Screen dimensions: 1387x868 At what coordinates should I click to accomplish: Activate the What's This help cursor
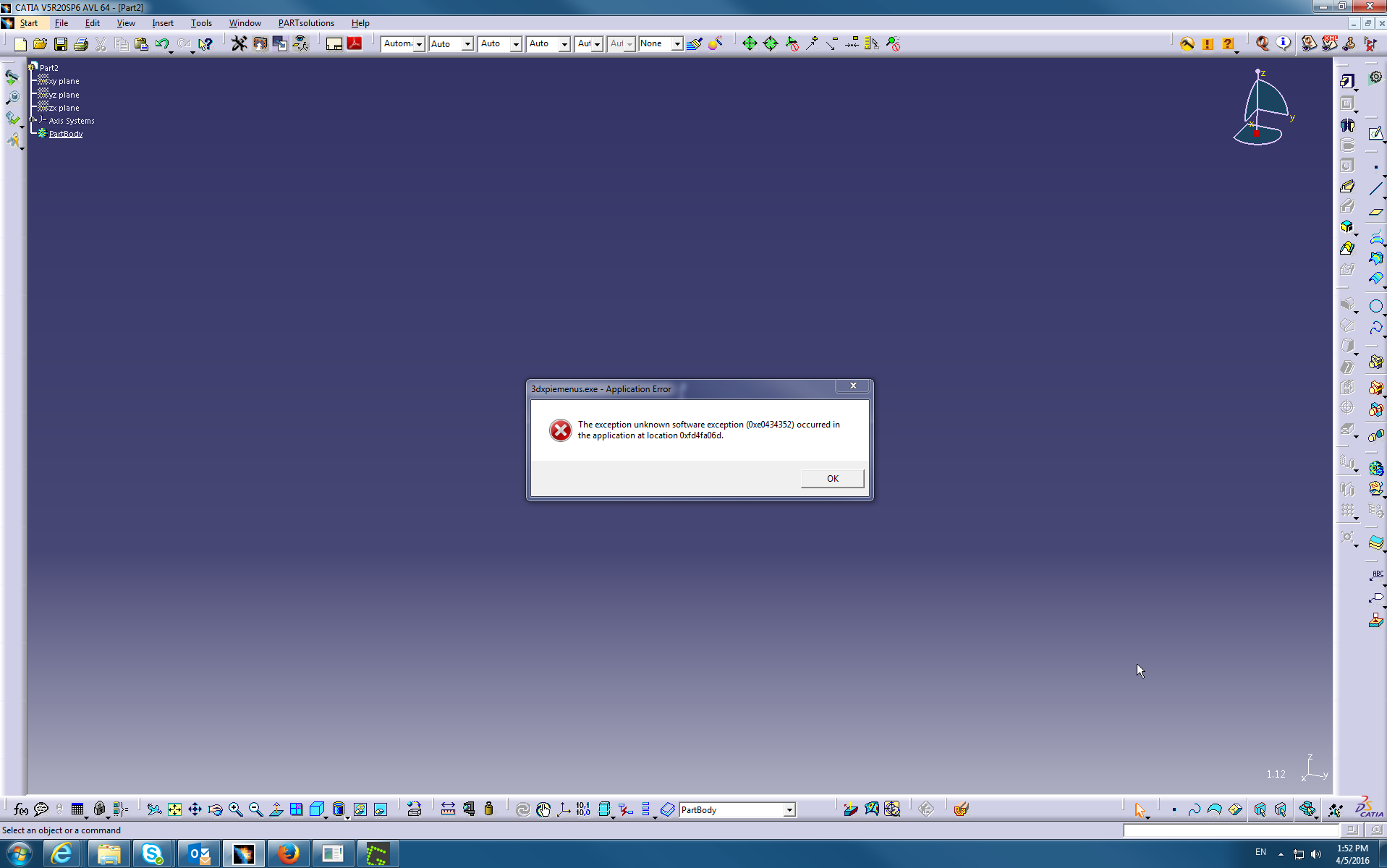click(x=205, y=44)
